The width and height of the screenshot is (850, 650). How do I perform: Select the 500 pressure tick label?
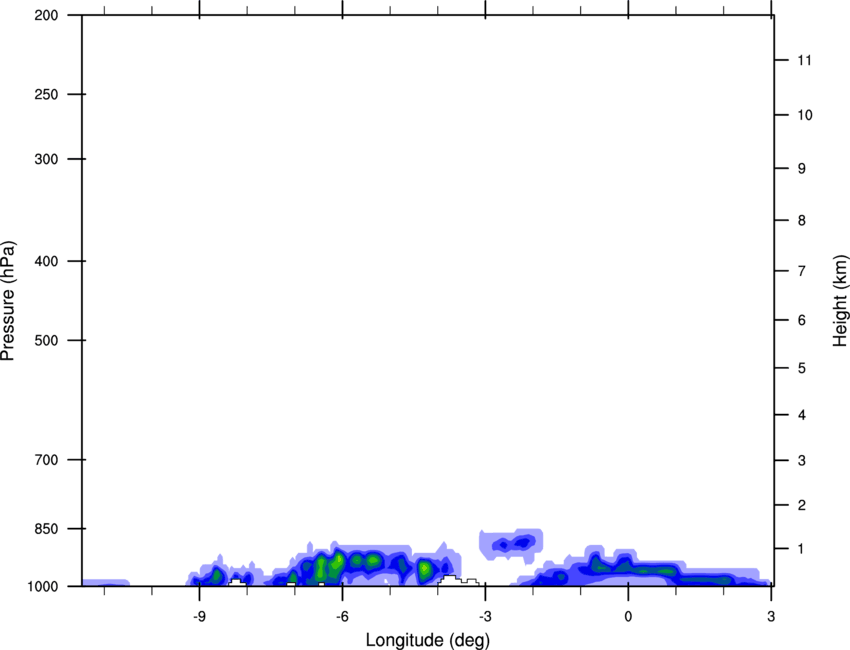click(46, 340)
